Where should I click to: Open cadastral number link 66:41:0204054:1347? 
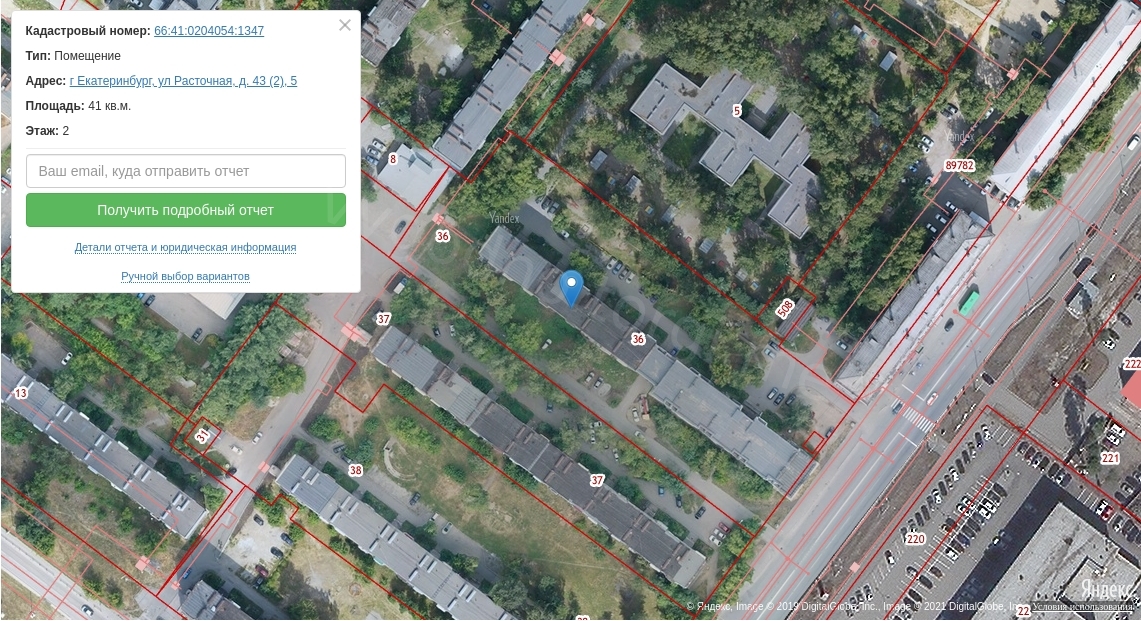(209, 31)
